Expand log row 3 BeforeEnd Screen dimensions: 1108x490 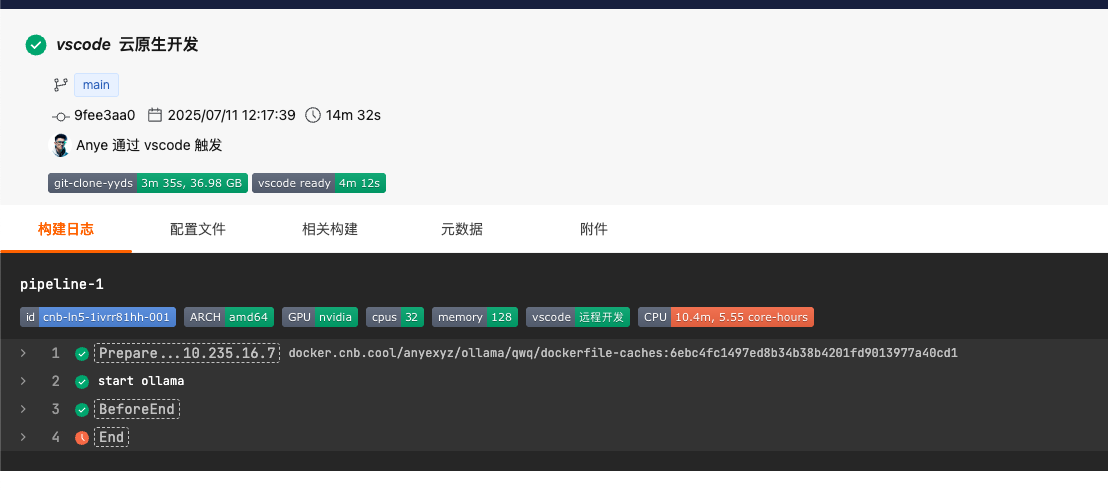click(23, 409)
